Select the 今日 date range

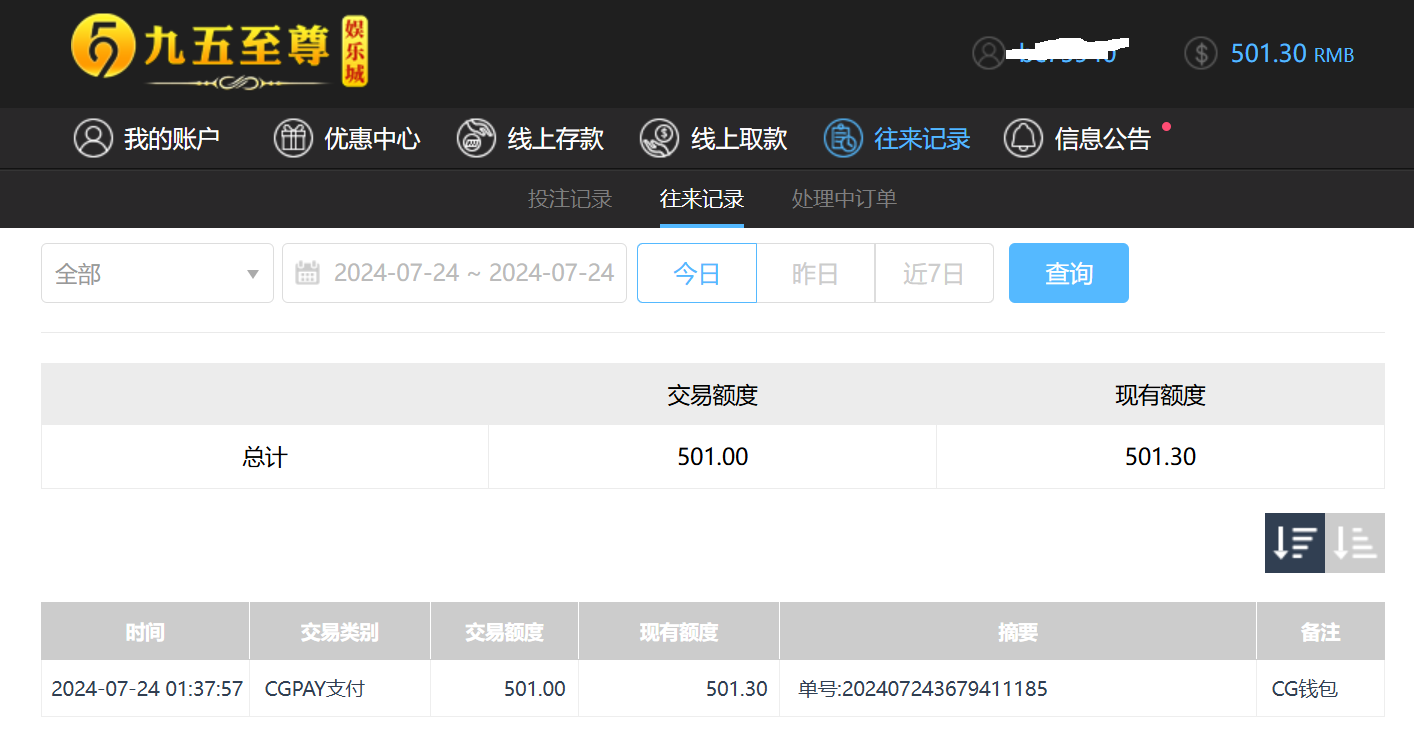[697, 273]
